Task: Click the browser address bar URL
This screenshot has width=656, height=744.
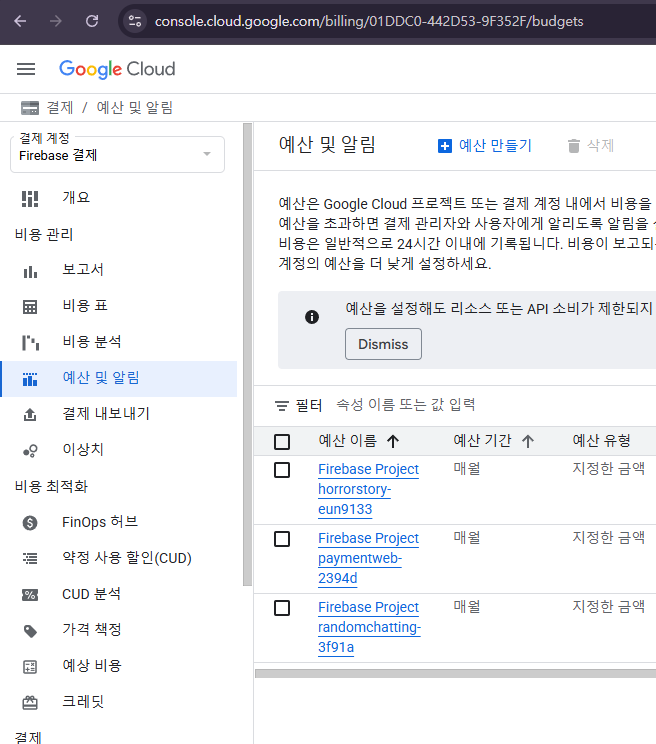Action: click(369, 21)
